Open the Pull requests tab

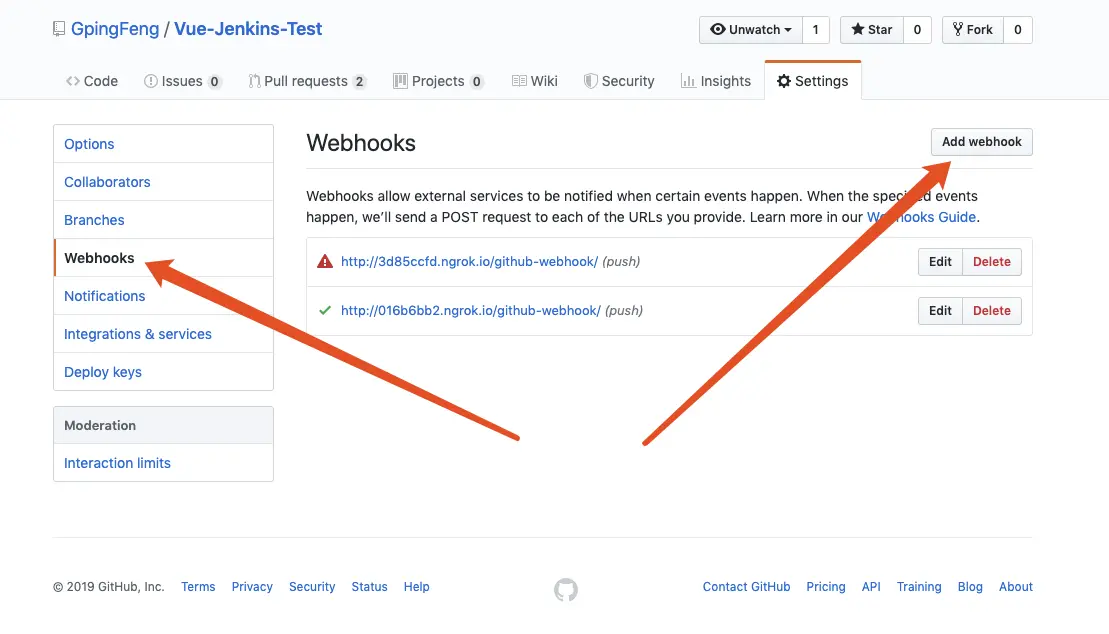point(307,81)
